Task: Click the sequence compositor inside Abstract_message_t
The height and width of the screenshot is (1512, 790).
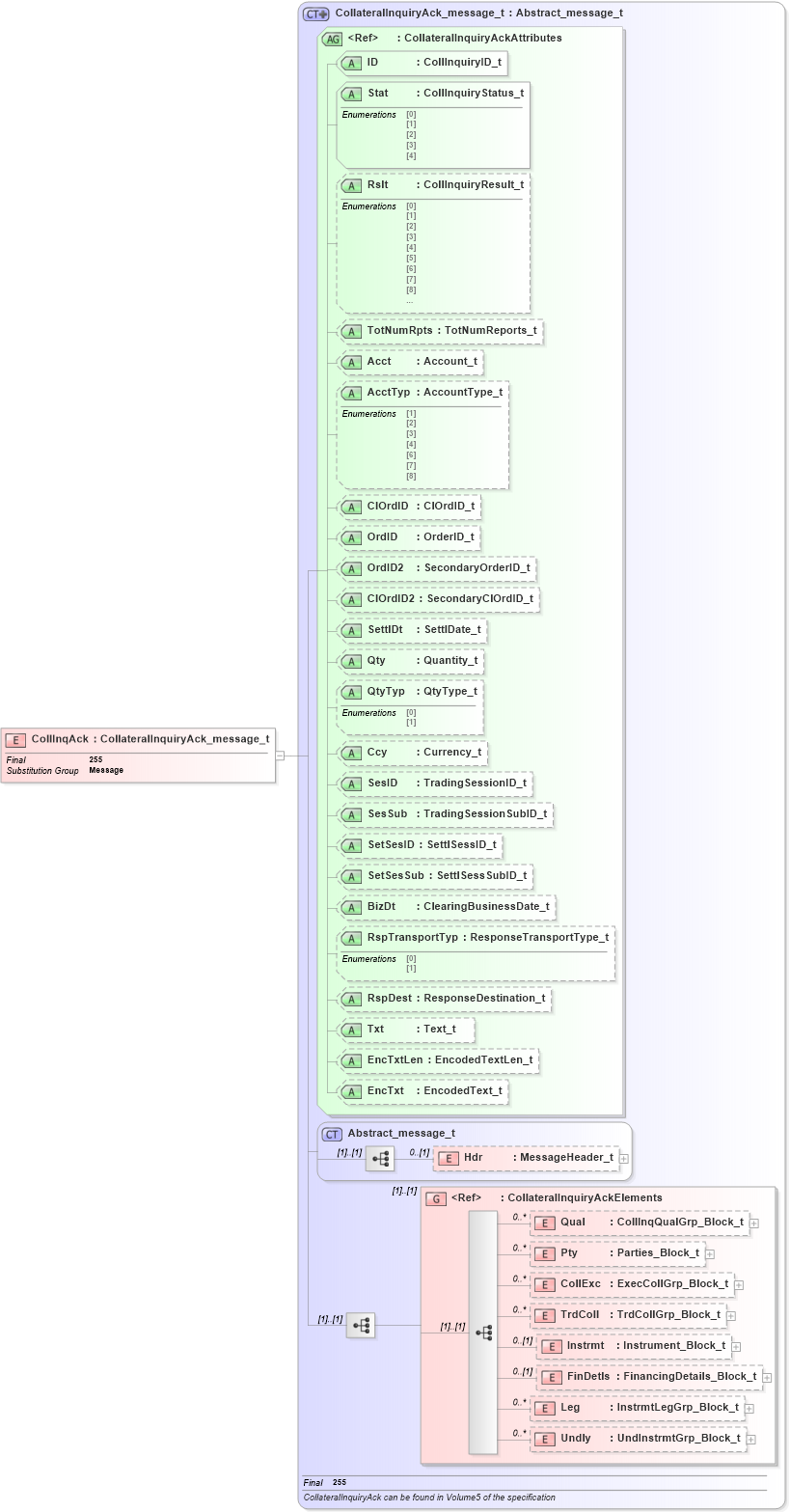Action: [380, 1158]
